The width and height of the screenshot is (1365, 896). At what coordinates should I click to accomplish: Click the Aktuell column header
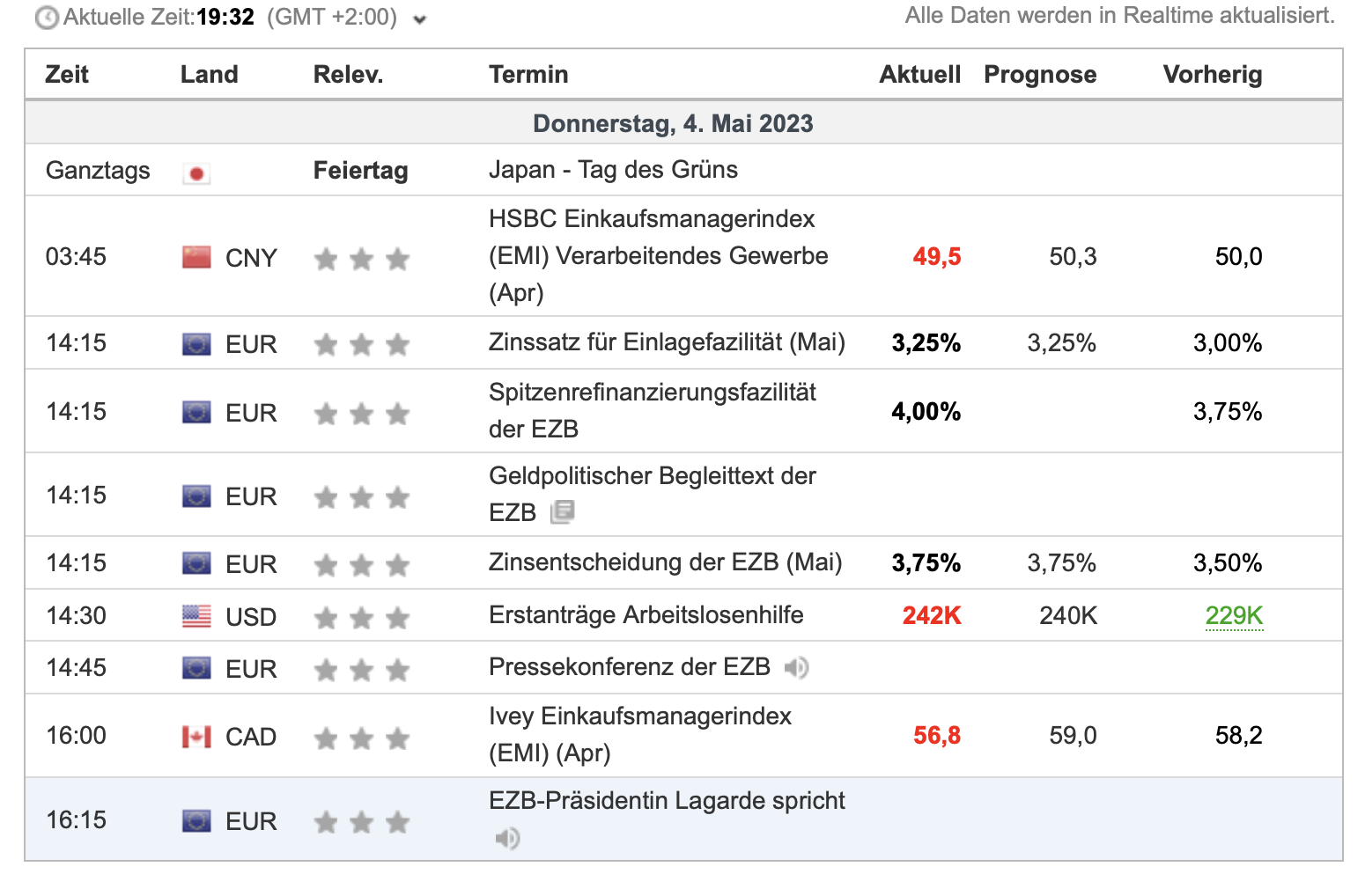[x=919, y=74]
